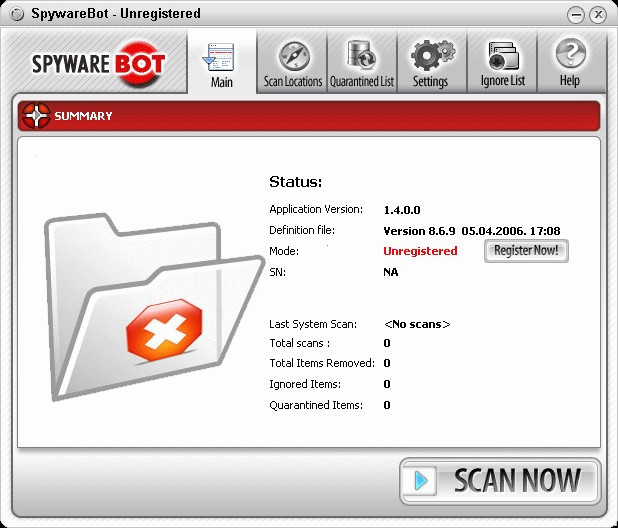
Task: Click the Scan Locations compass icon
Action: [294, 56]
